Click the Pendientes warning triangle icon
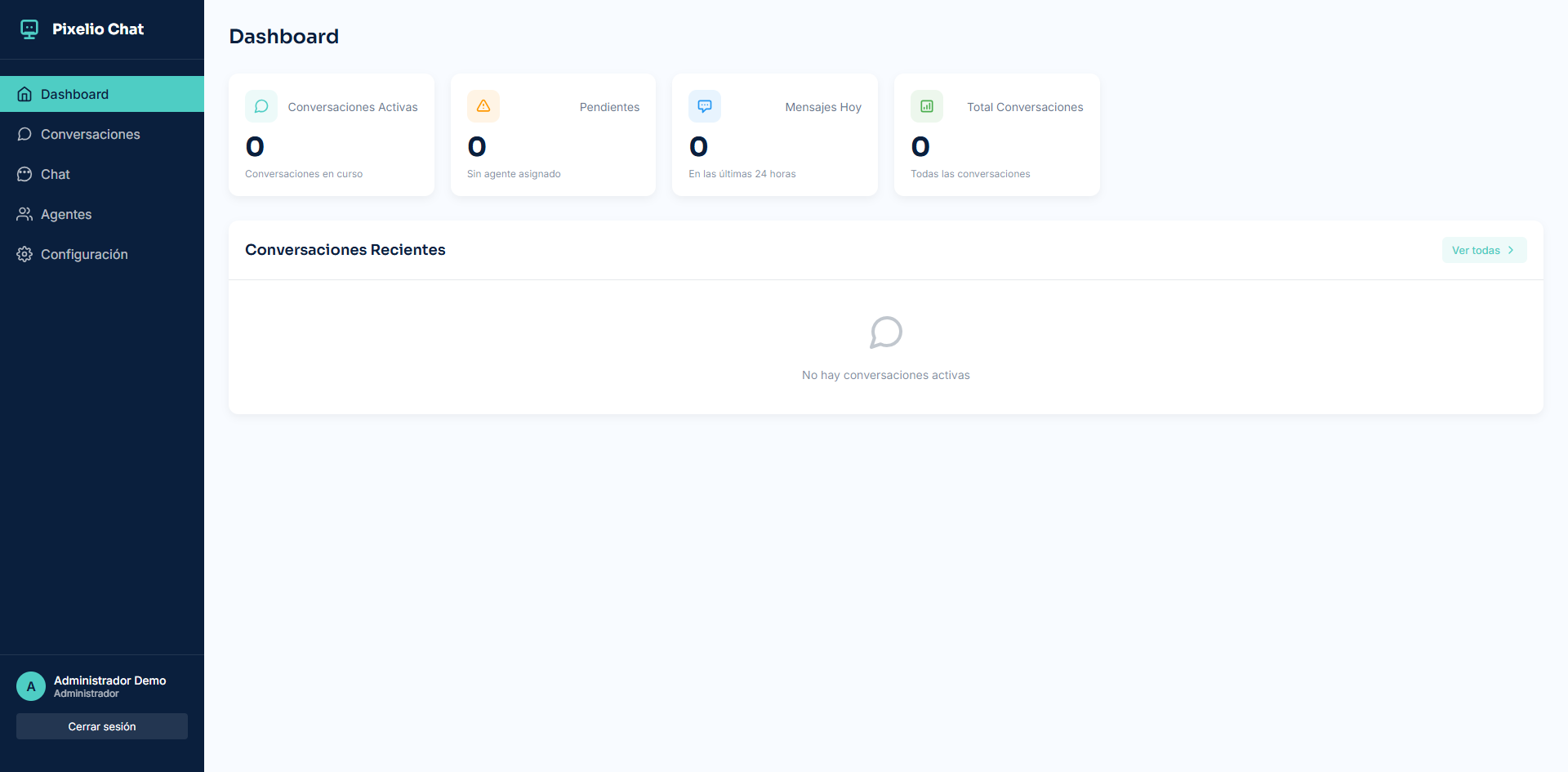Viewport: 1568px width, 772px height. [483, 106]
